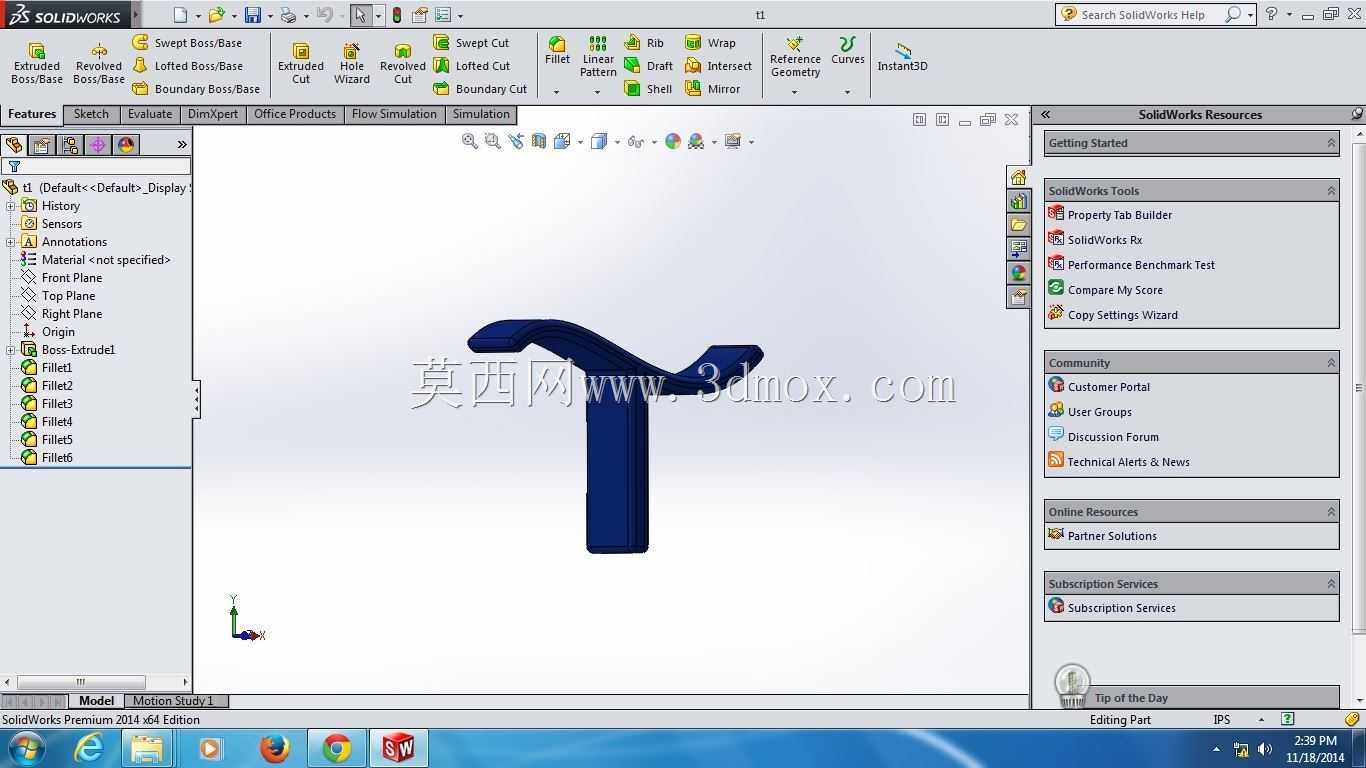Click the Extruded Boss/Base tool
This screenshot has width=1366, height=768.
click(x=37, y=64)
